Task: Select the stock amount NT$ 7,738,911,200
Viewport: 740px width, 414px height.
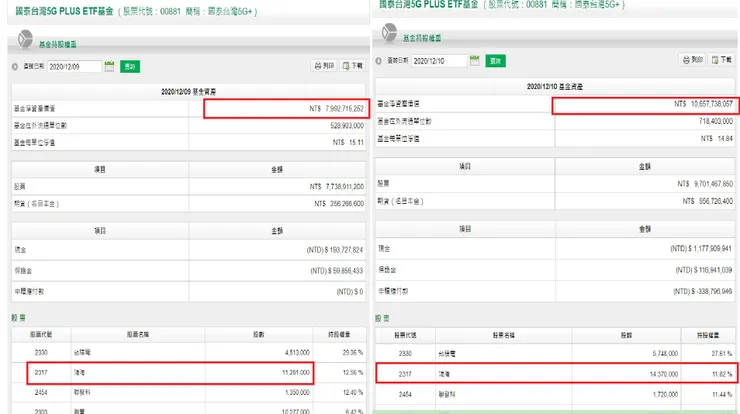Action: 336,186
